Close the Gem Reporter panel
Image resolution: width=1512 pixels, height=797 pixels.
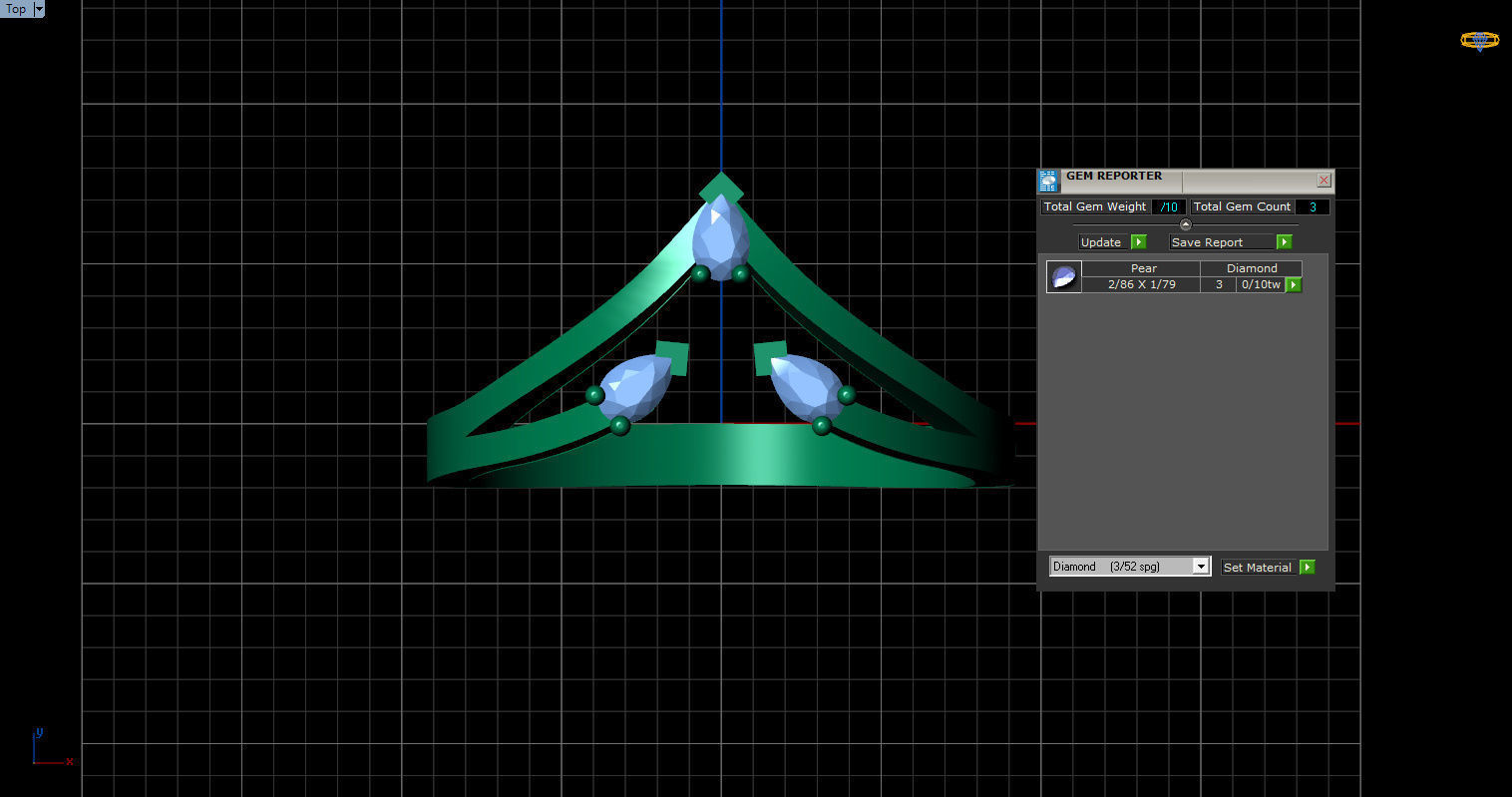point(1323,181)
